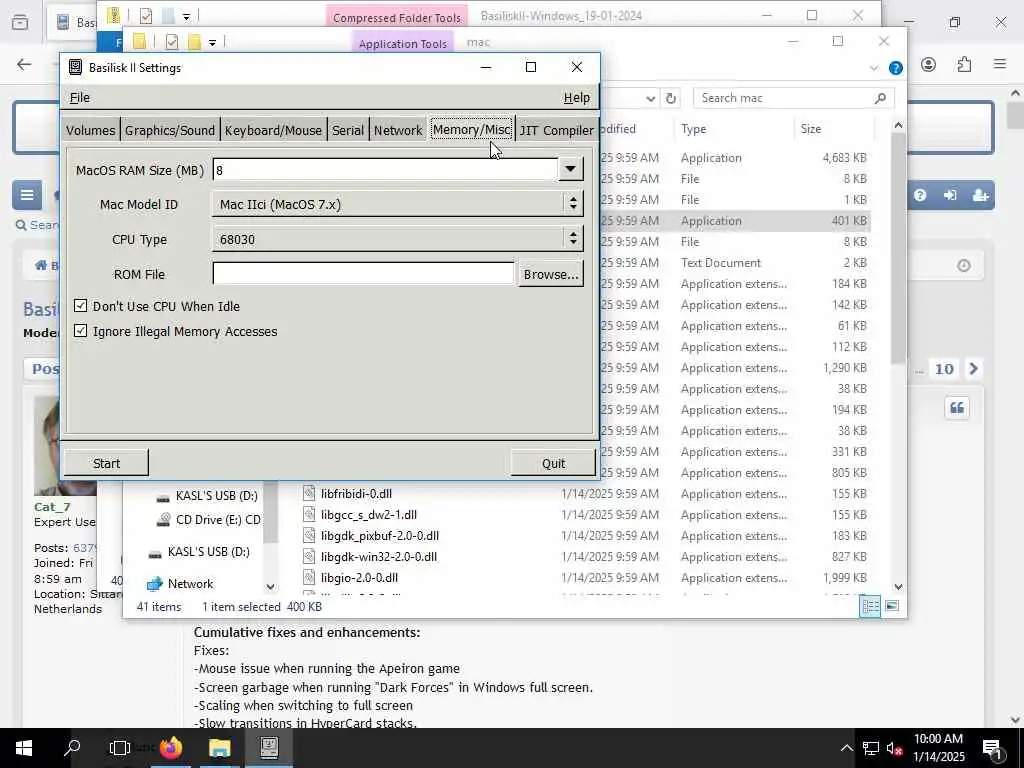1024x768 pixels.
Task: Open the JIT Compiler tab
Action: pyautogui.click(x=556, y=130)
